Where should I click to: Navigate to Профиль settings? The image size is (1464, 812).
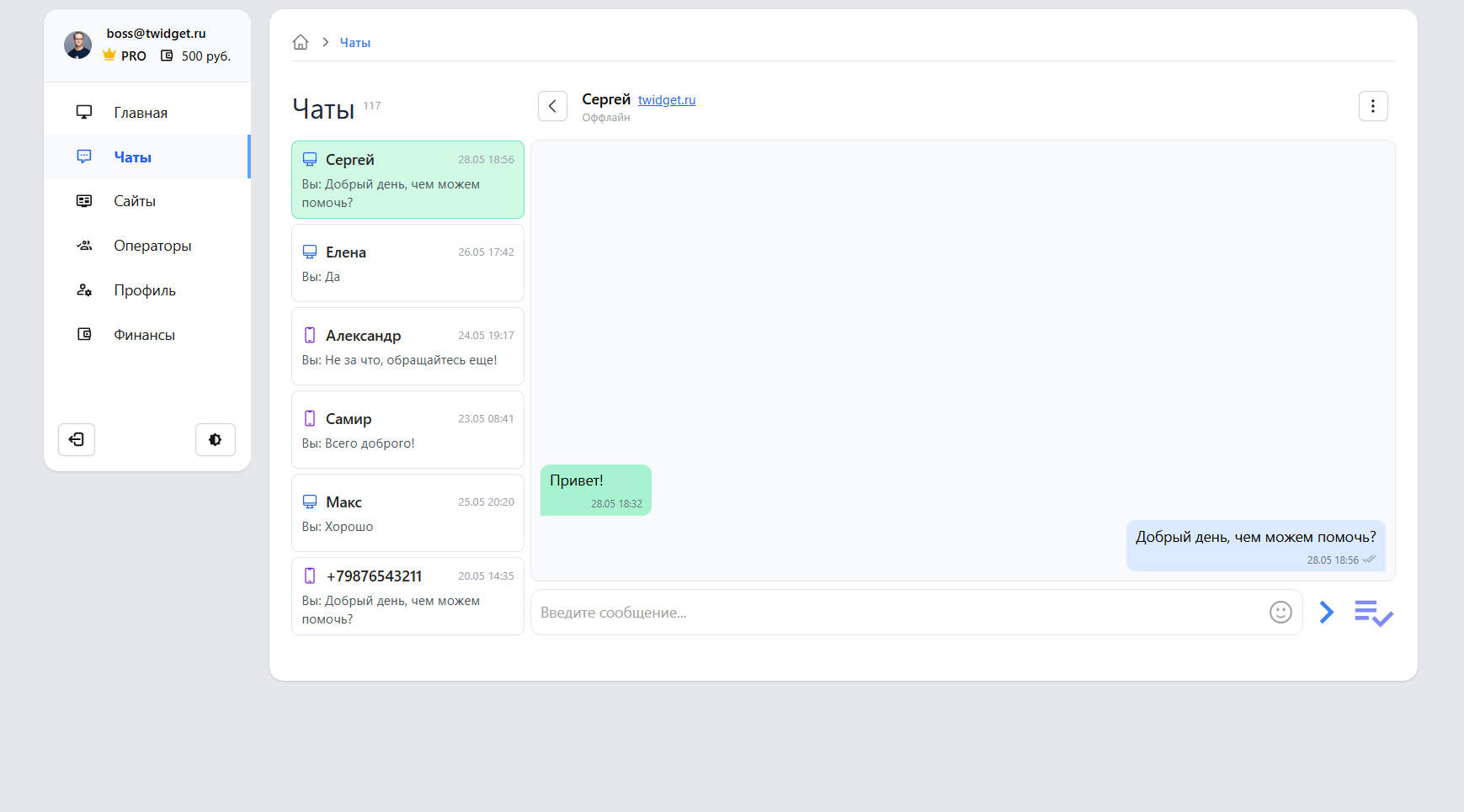coord(145,290)
